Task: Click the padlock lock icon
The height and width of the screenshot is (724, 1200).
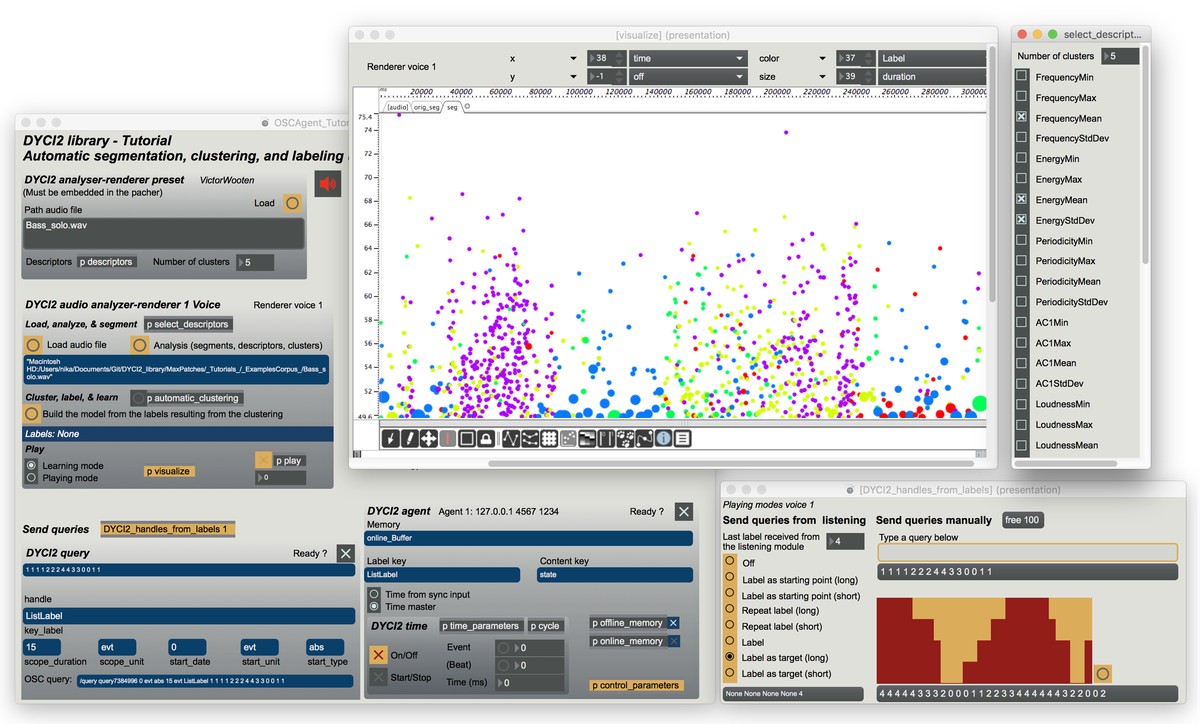Action: 485,438
